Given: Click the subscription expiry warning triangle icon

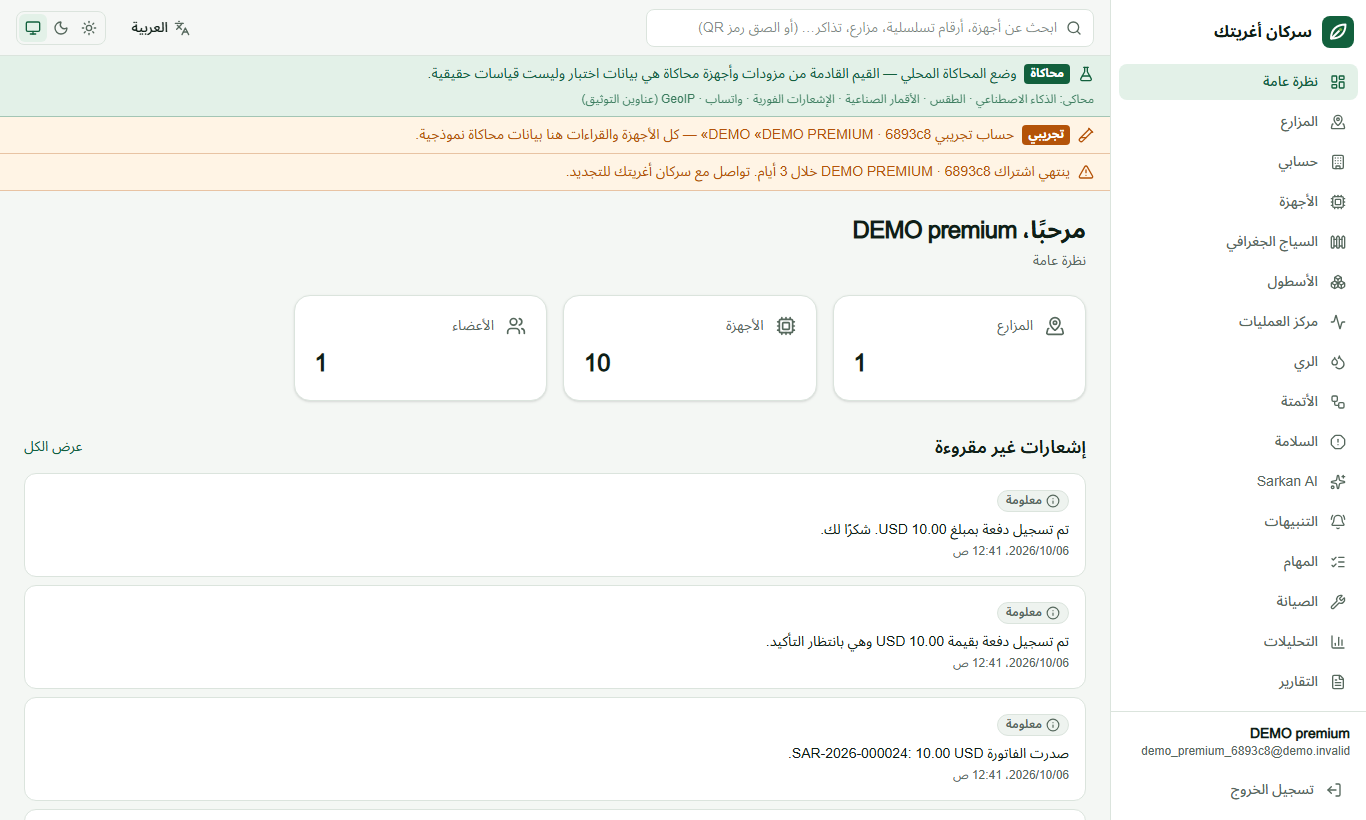Looking at the screenshot, I should [1086, 172].
